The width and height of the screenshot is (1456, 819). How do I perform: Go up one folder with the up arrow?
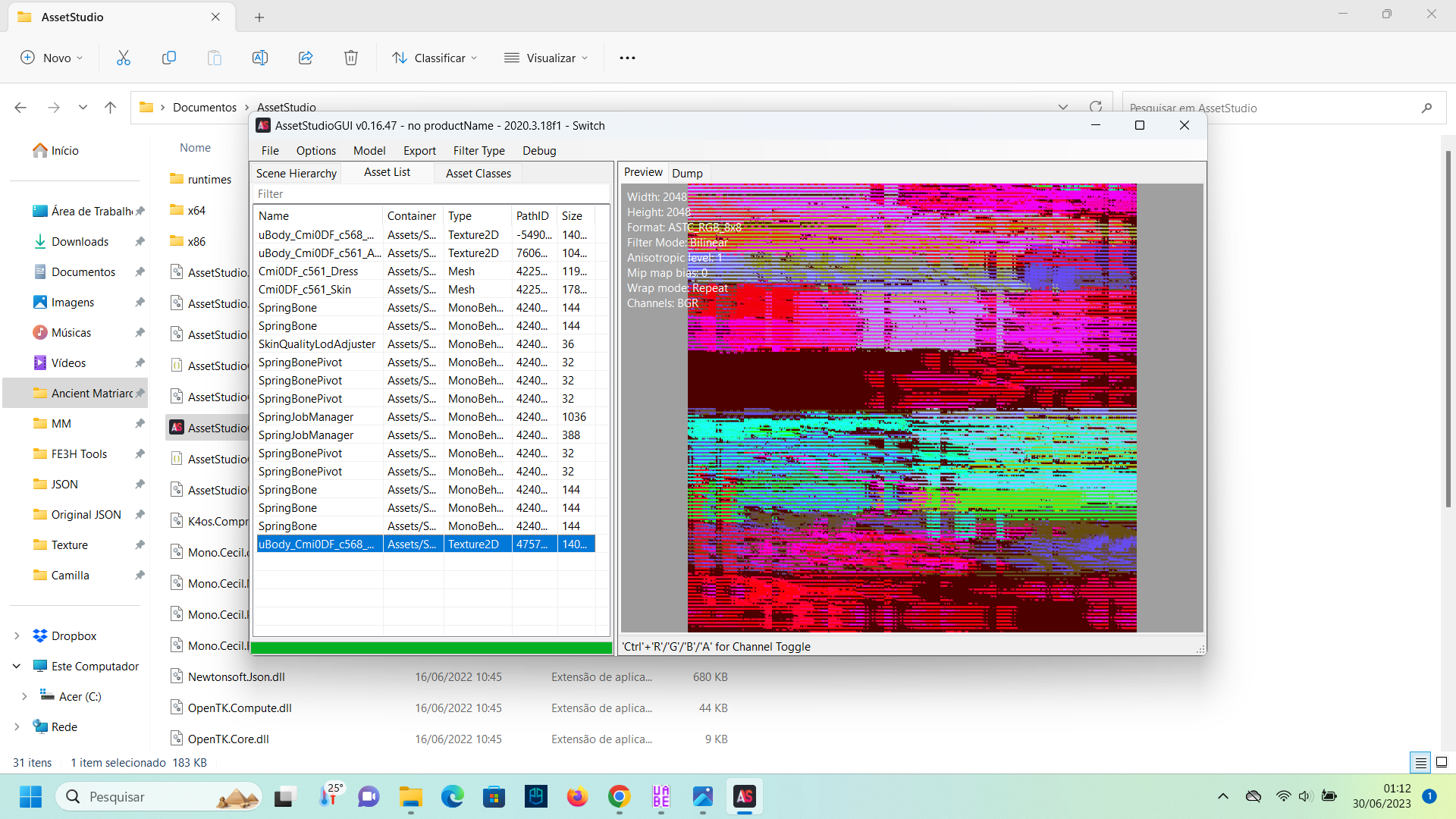[110, 108]
